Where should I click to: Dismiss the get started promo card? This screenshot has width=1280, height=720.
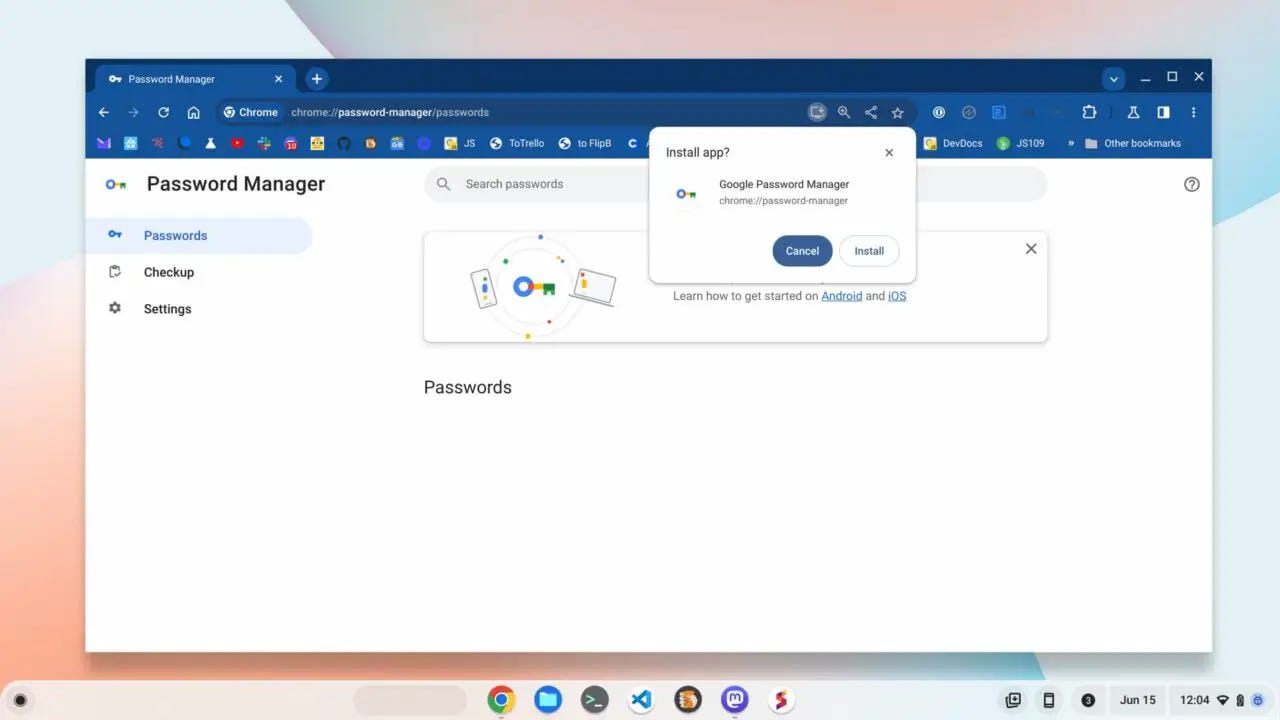[x=1031, y=249]
